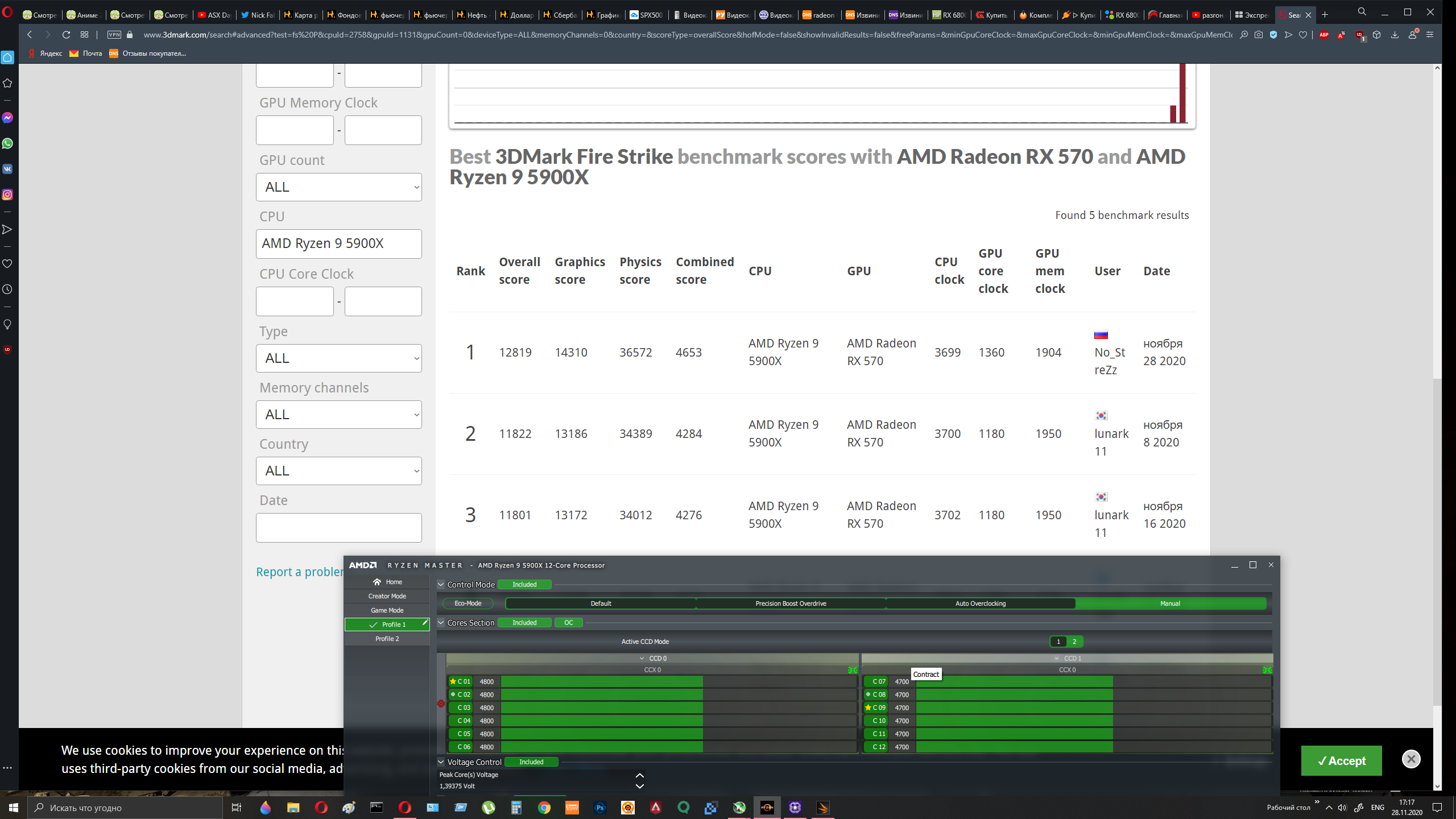Viewport: 1456px width, 819px height.
Task: Select the Precision Boost Overdrive mode
Action: tap(791, 603)
